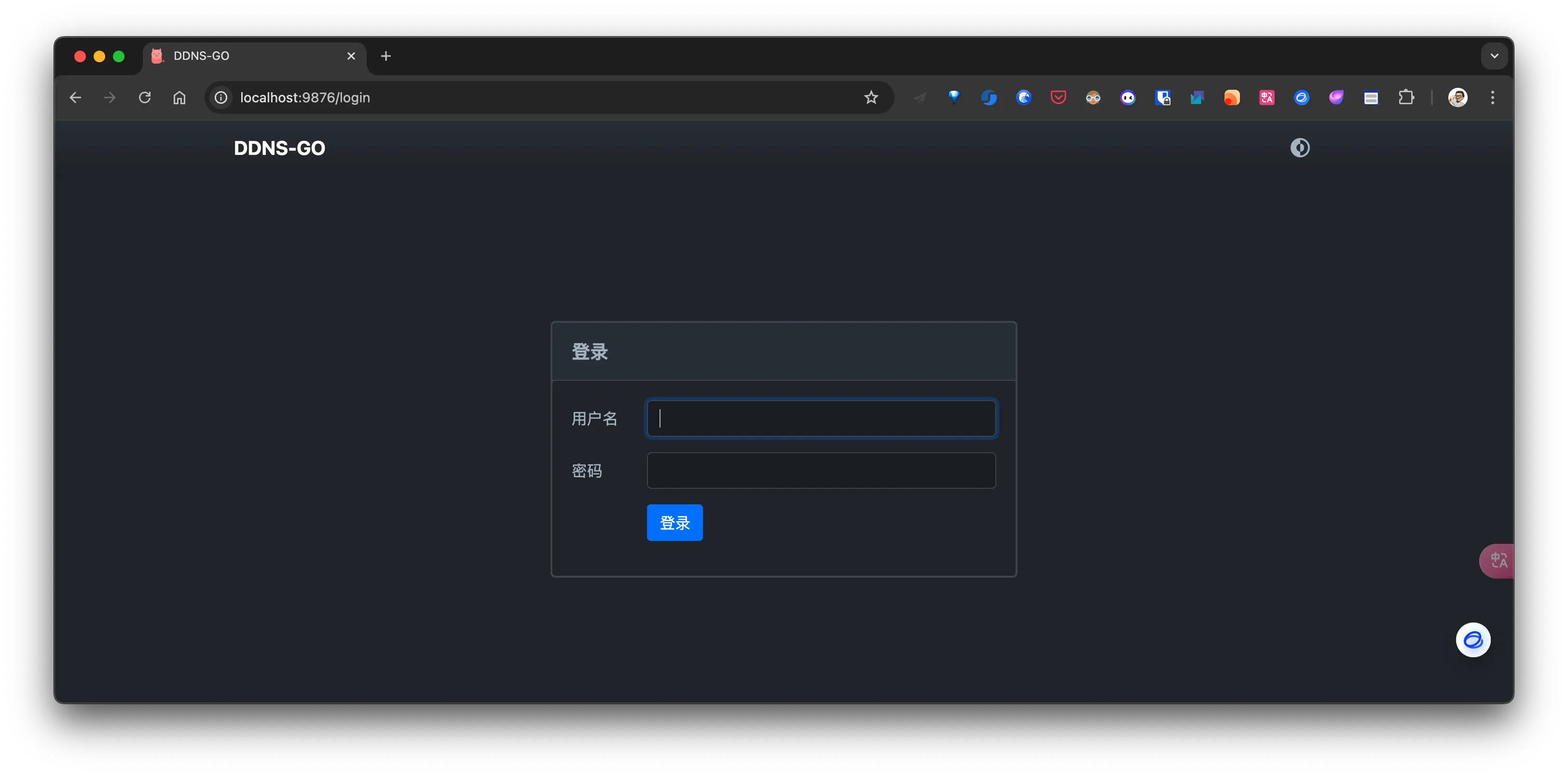Go to the browser home page
Image resolution: width=1568 pixels, height=775 pixels.
click(x=179, y=97)
